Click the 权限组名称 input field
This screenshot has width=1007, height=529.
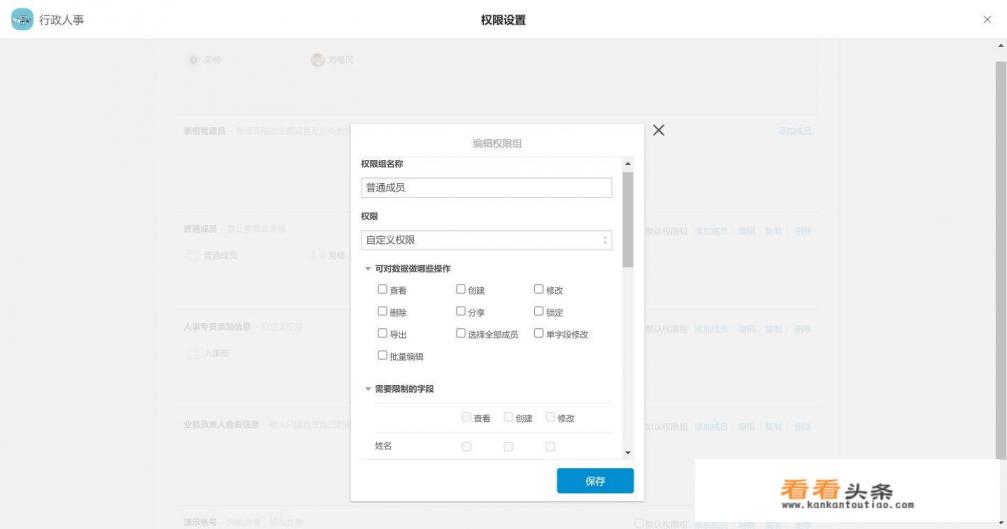[x=486, y=187]
